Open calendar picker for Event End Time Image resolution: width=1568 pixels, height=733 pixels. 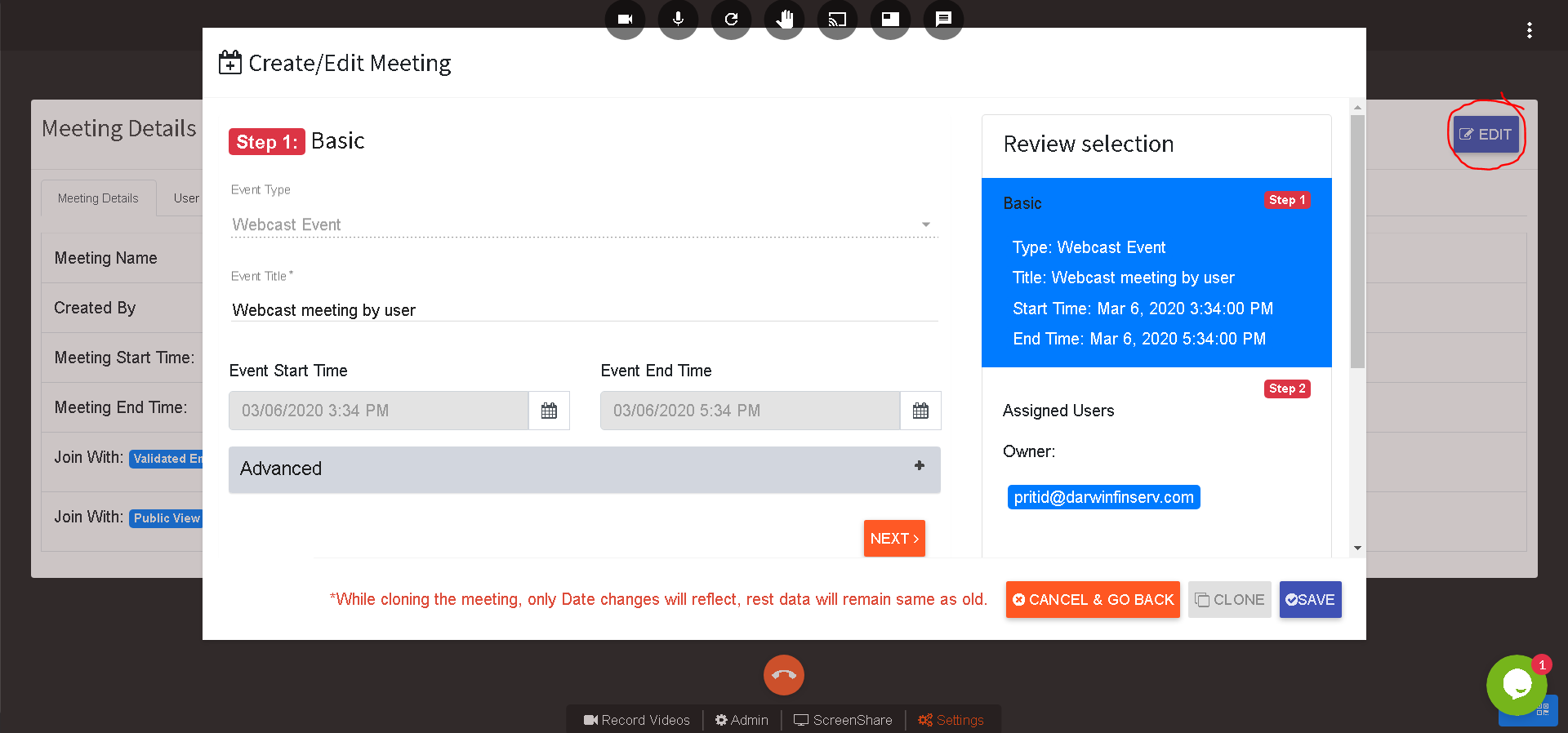pyautogui.click(x=920, y=411)
